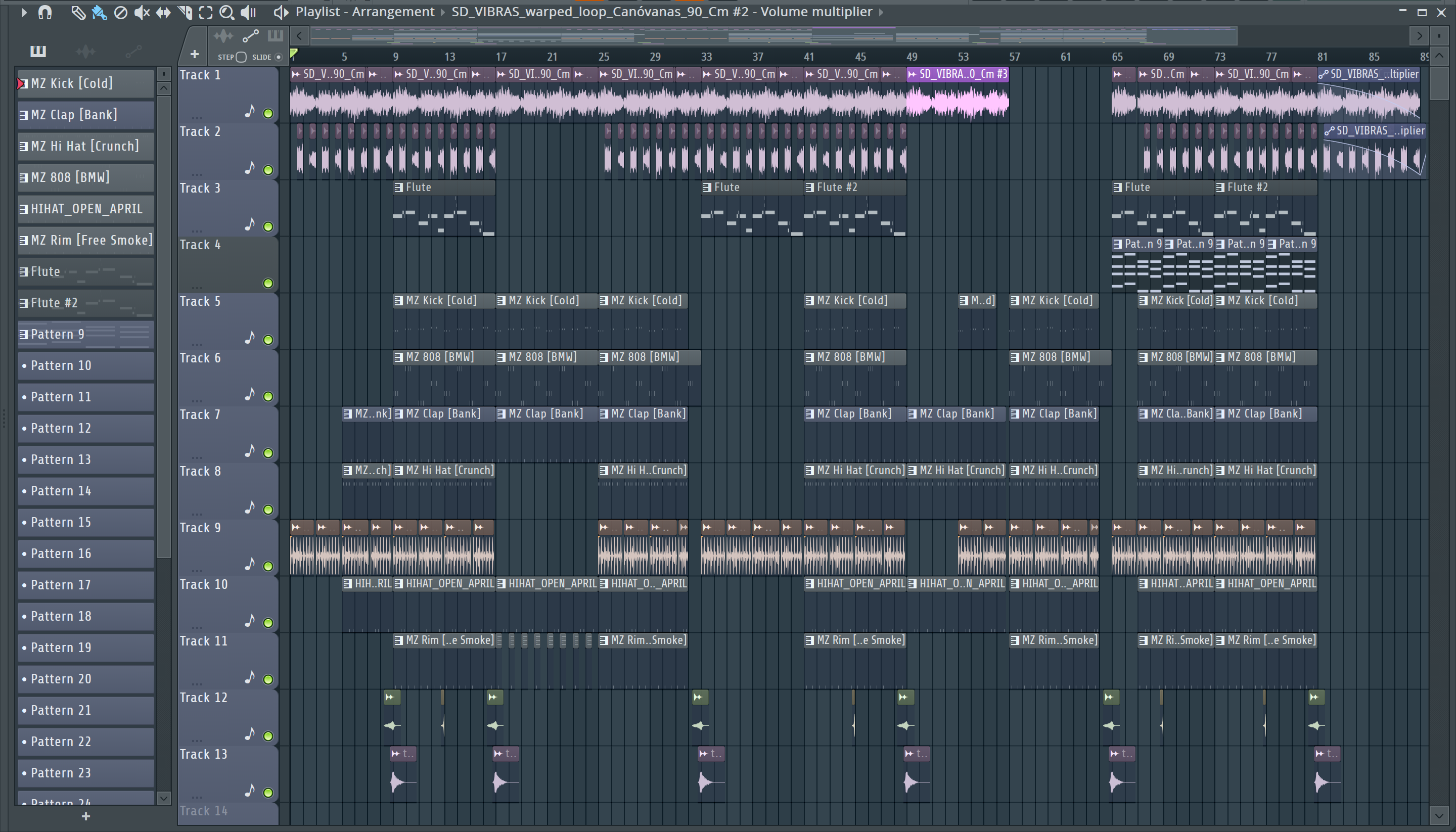Mute Track 13 with its green light
Viewport: 1456px width, 832px height.
click(x=268, y=793)
